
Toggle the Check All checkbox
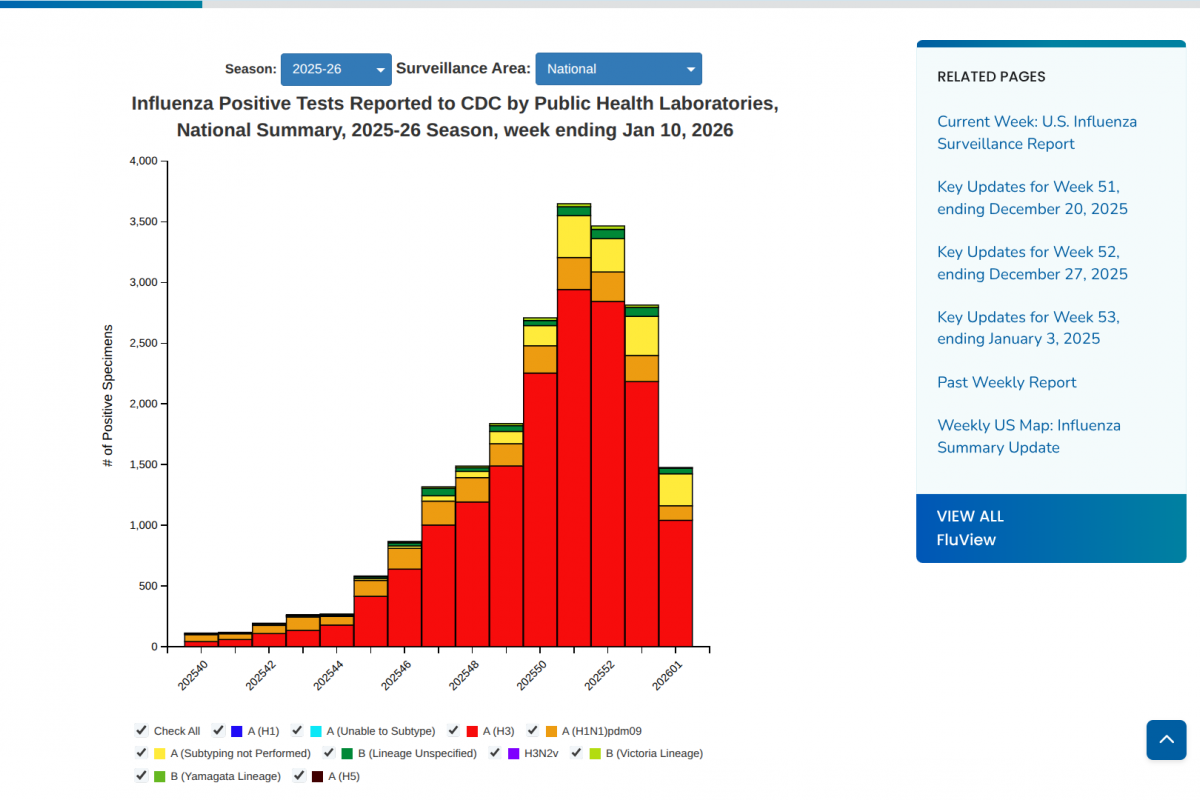coord(142,731)
